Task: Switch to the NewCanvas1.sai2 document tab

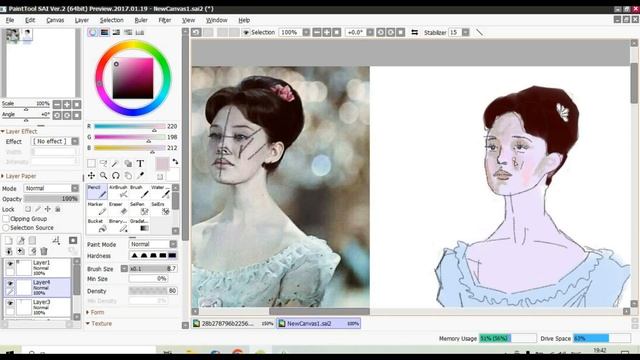Action: tap(319, 323)
